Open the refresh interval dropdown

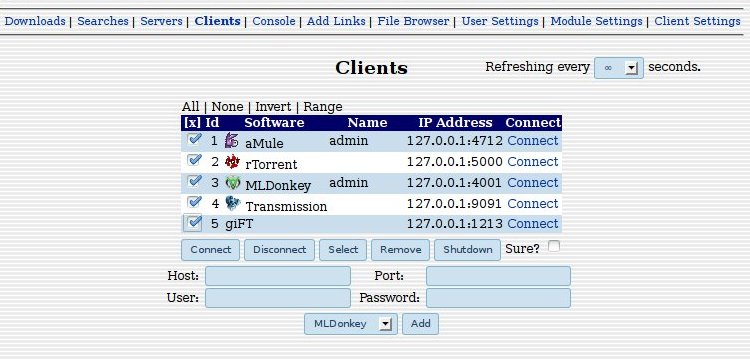[x=618, y=68]
